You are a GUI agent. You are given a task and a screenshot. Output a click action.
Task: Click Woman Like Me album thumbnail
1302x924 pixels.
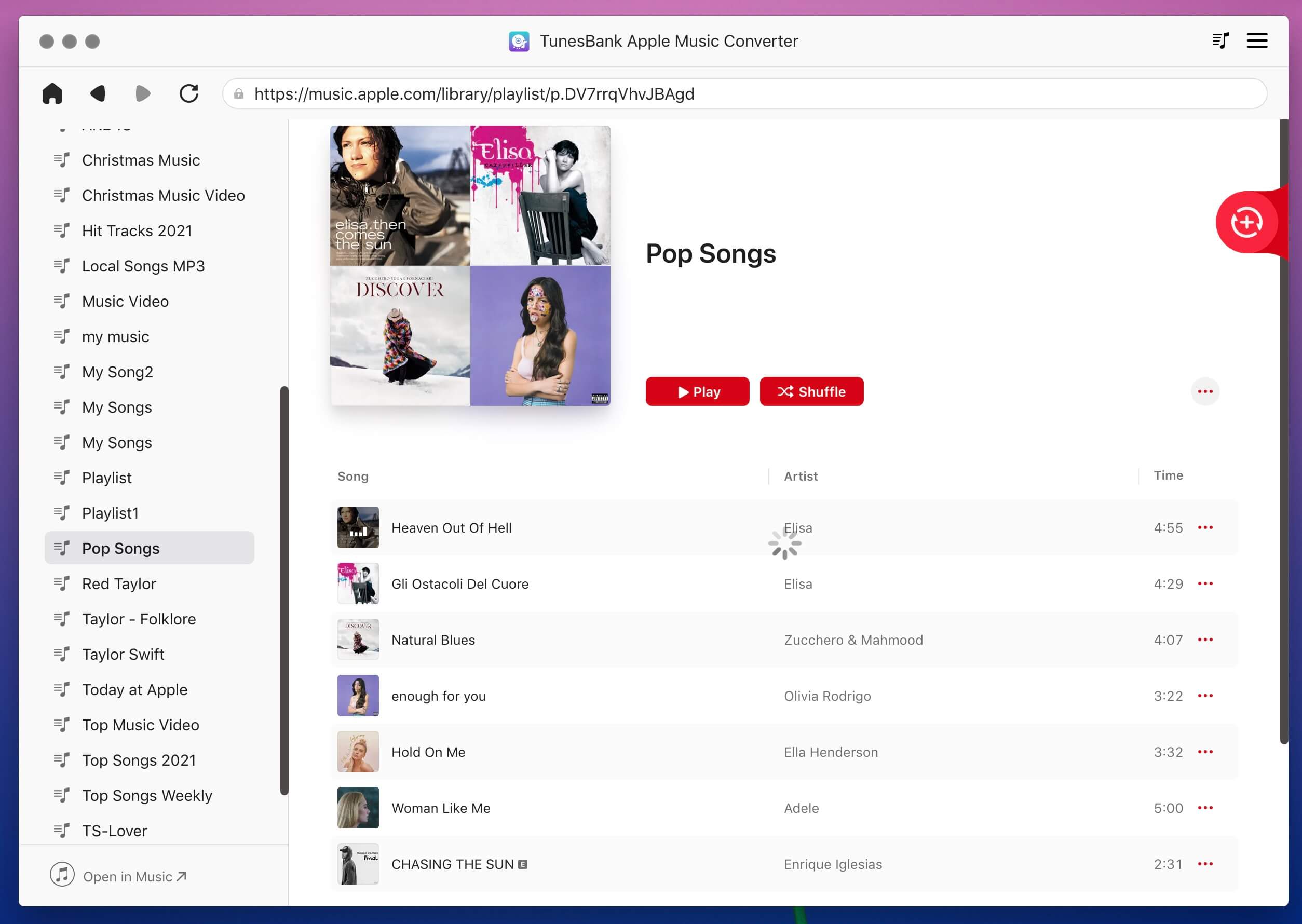358,808
